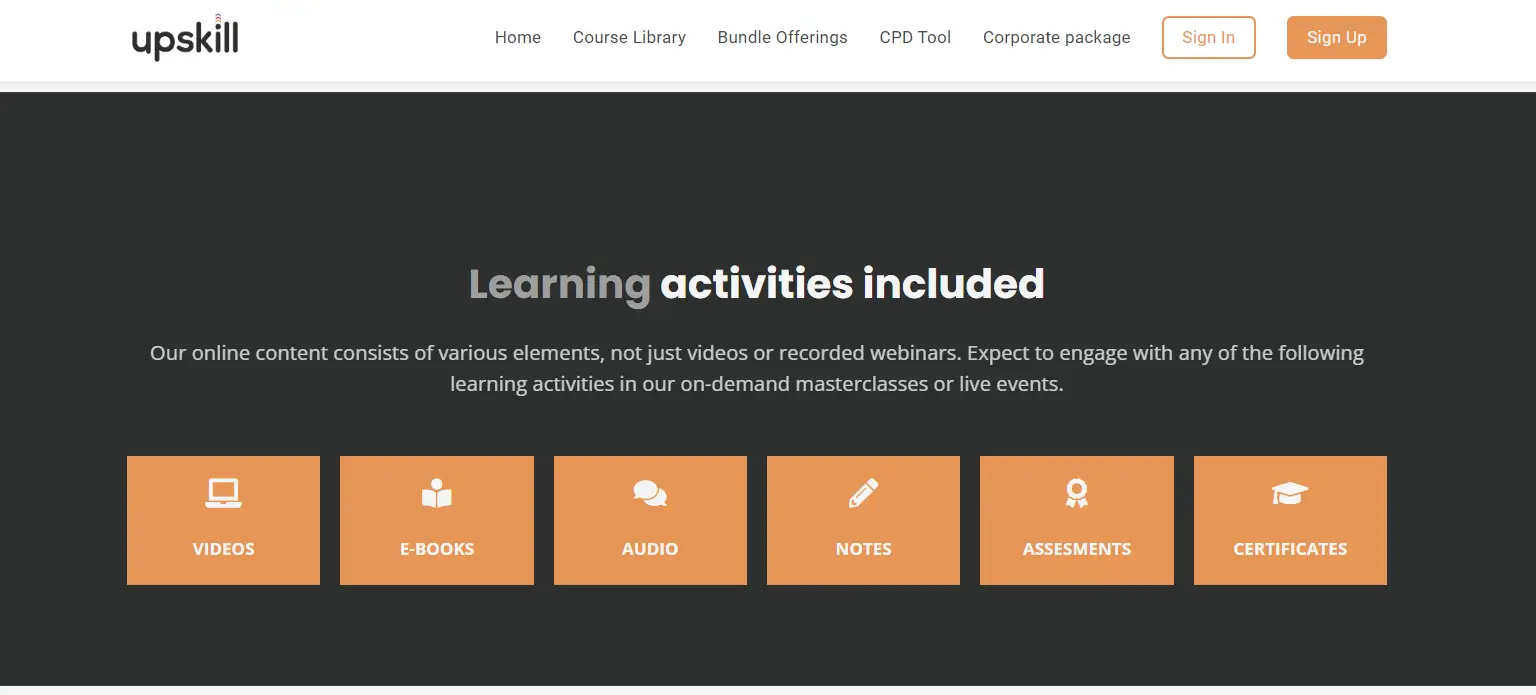
Task: Click the laptop icon in Videos tile
Action: pos(223,493)
